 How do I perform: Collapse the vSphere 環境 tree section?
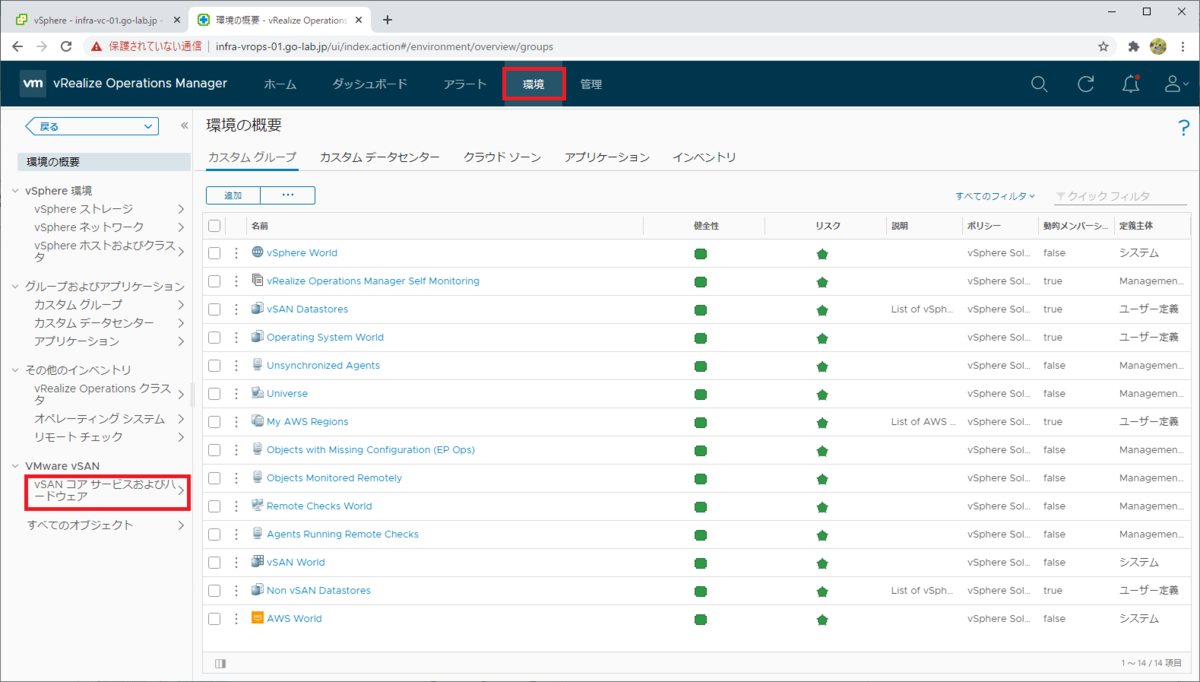point(15,190)
